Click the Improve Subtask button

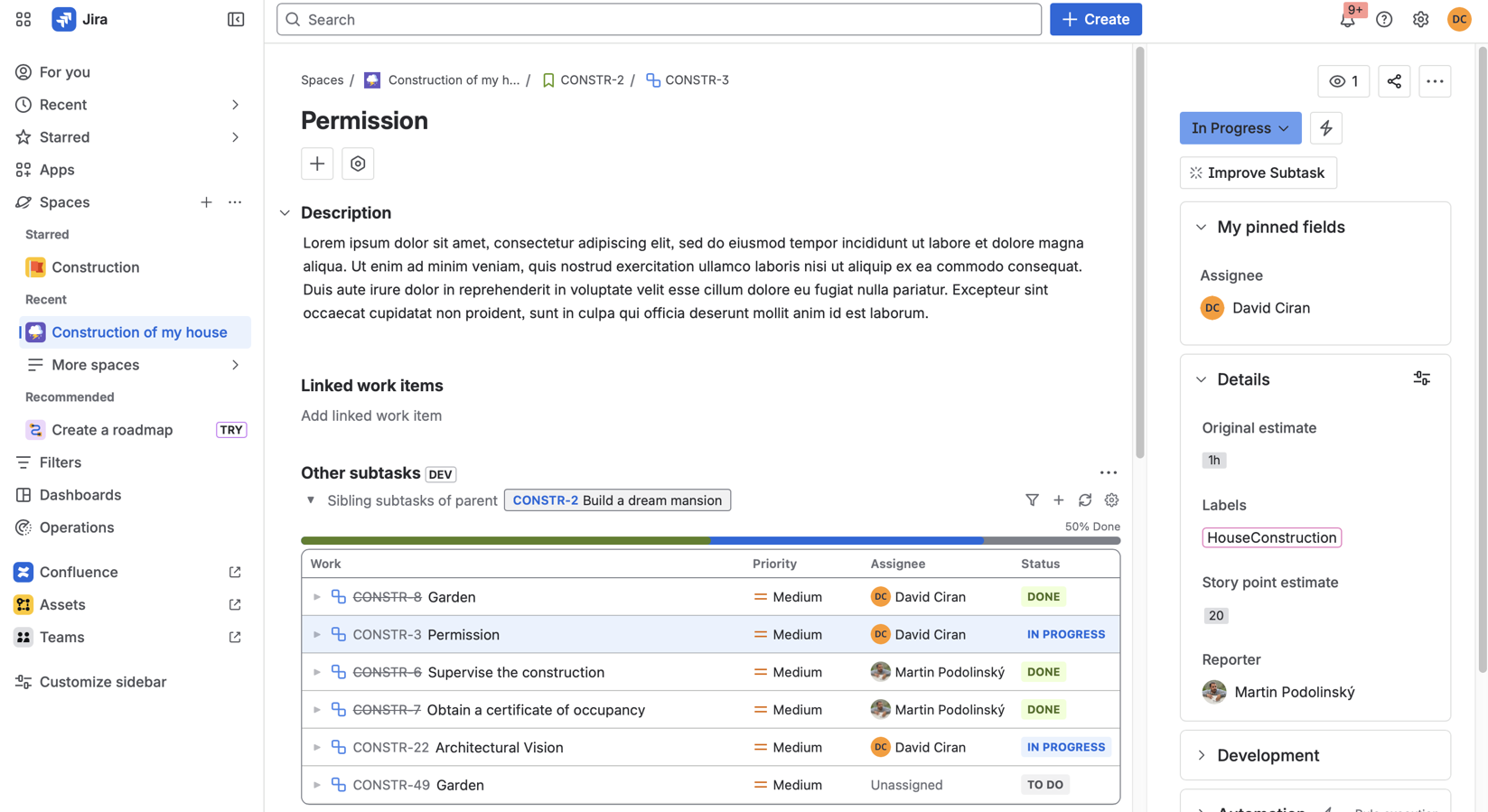(x=1258, y=173)
